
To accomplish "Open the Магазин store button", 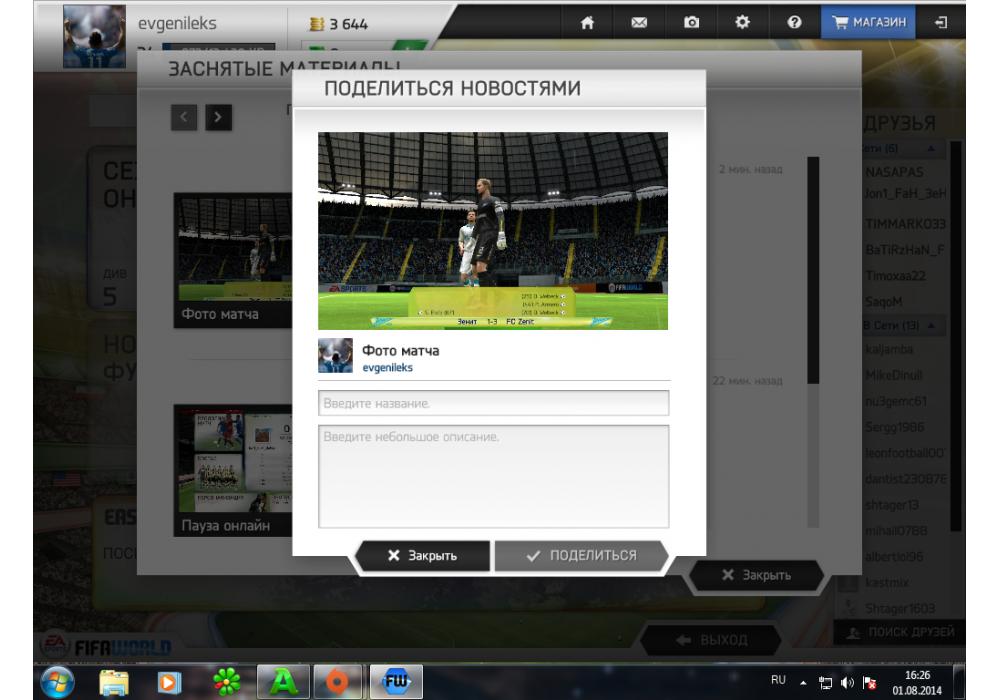I will (x=869, y=23).
